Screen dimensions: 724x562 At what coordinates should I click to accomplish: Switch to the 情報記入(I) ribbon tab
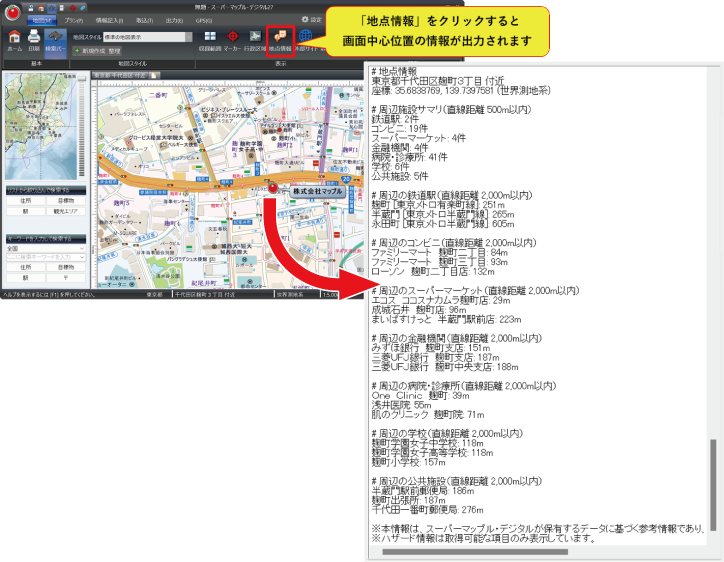coord(109,20)
